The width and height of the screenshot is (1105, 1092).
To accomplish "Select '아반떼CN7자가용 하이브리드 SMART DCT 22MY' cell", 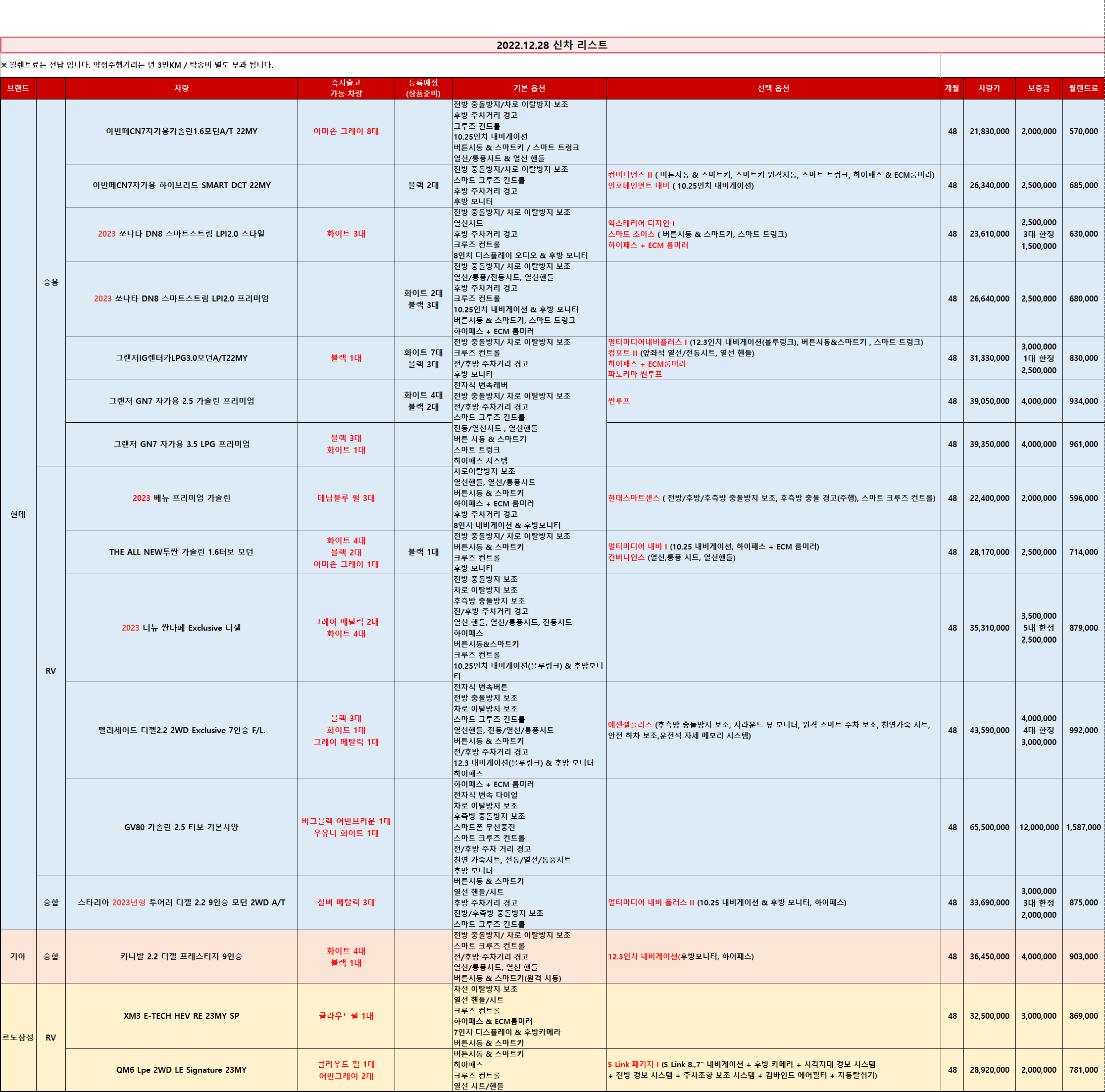I will pyautogui.click(x=181, y=185).
